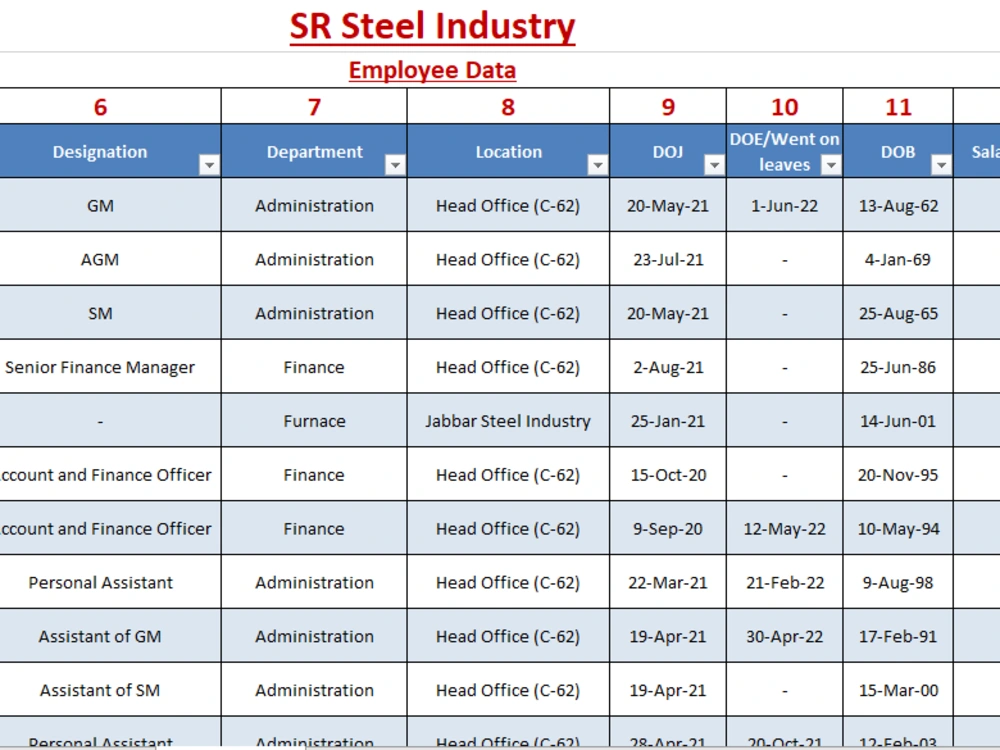Image resolution: width=1000 pixels, height=750 pixels.
Task: Select the Department header cell
Action: click(x=314, y=151)
